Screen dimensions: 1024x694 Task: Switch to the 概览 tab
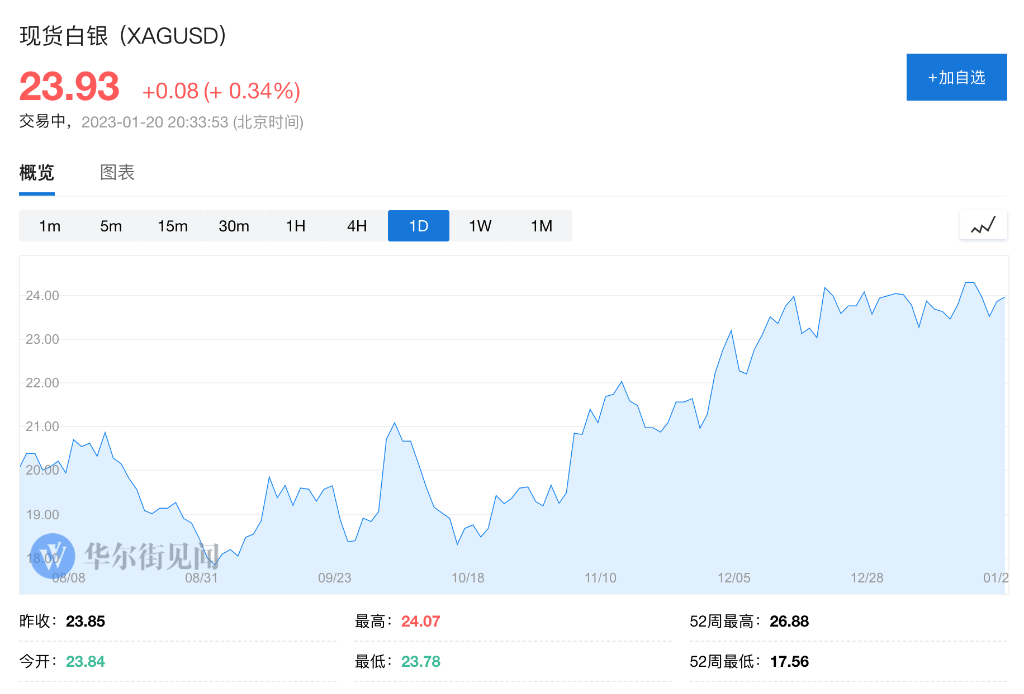pos(37,173)
